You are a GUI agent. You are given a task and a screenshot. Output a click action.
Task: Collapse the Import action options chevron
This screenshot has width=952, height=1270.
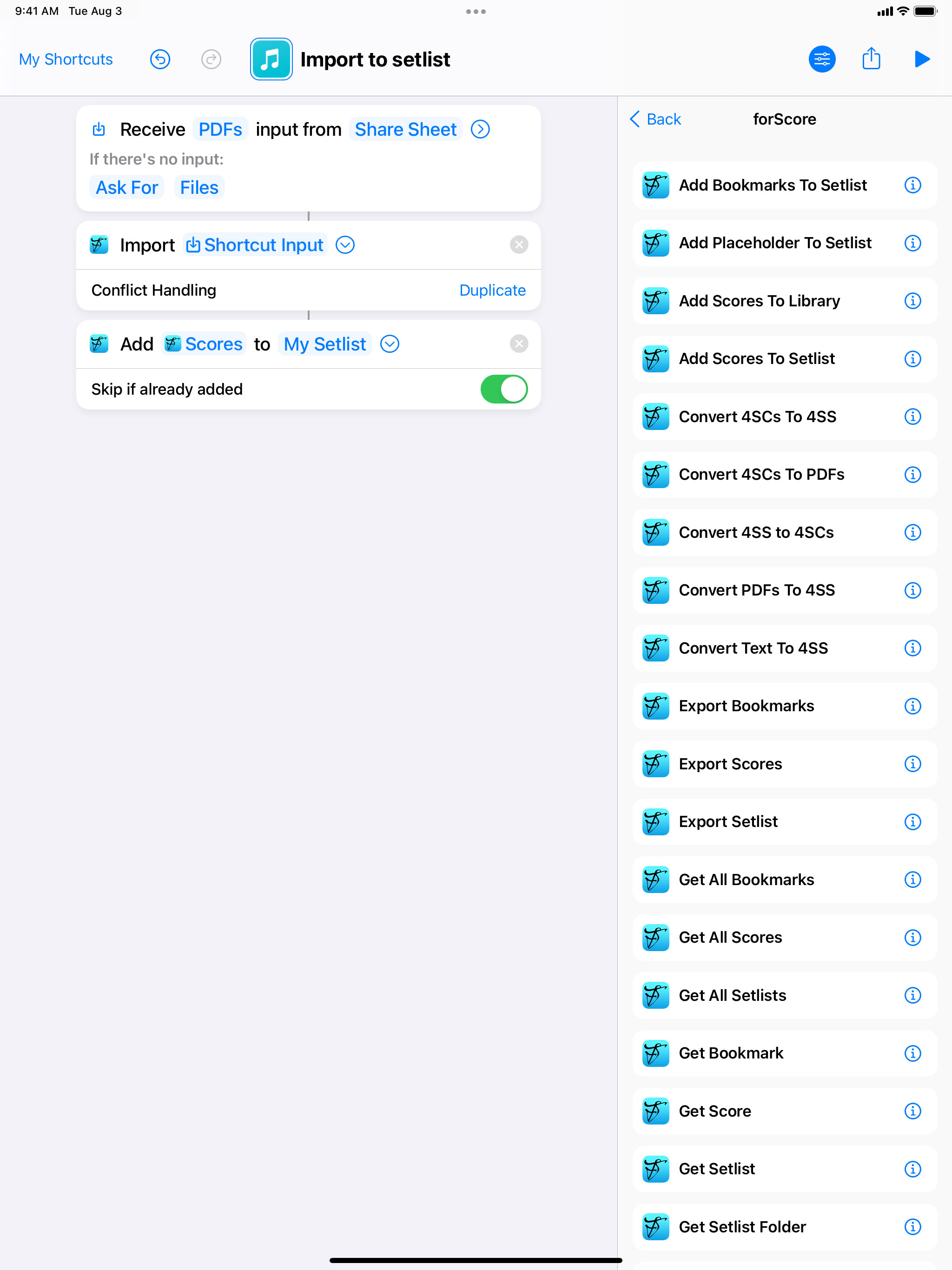tap(345, 245)
